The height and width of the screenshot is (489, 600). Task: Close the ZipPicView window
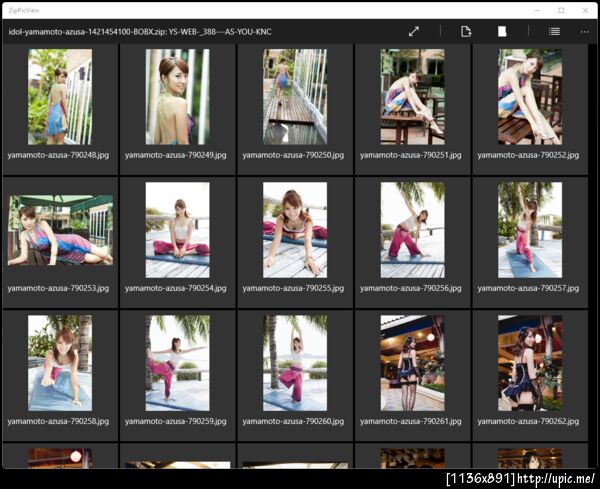coord(585,10)
